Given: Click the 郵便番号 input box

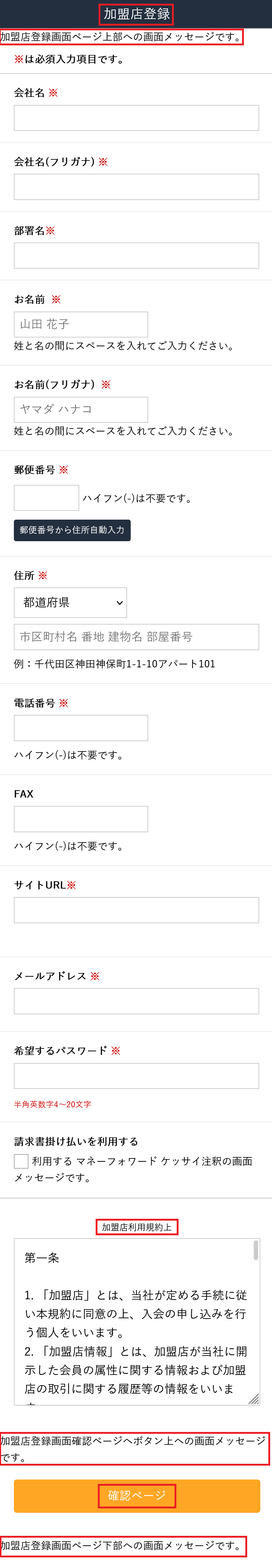Looking at the screenshot, I should pos(46,498).
